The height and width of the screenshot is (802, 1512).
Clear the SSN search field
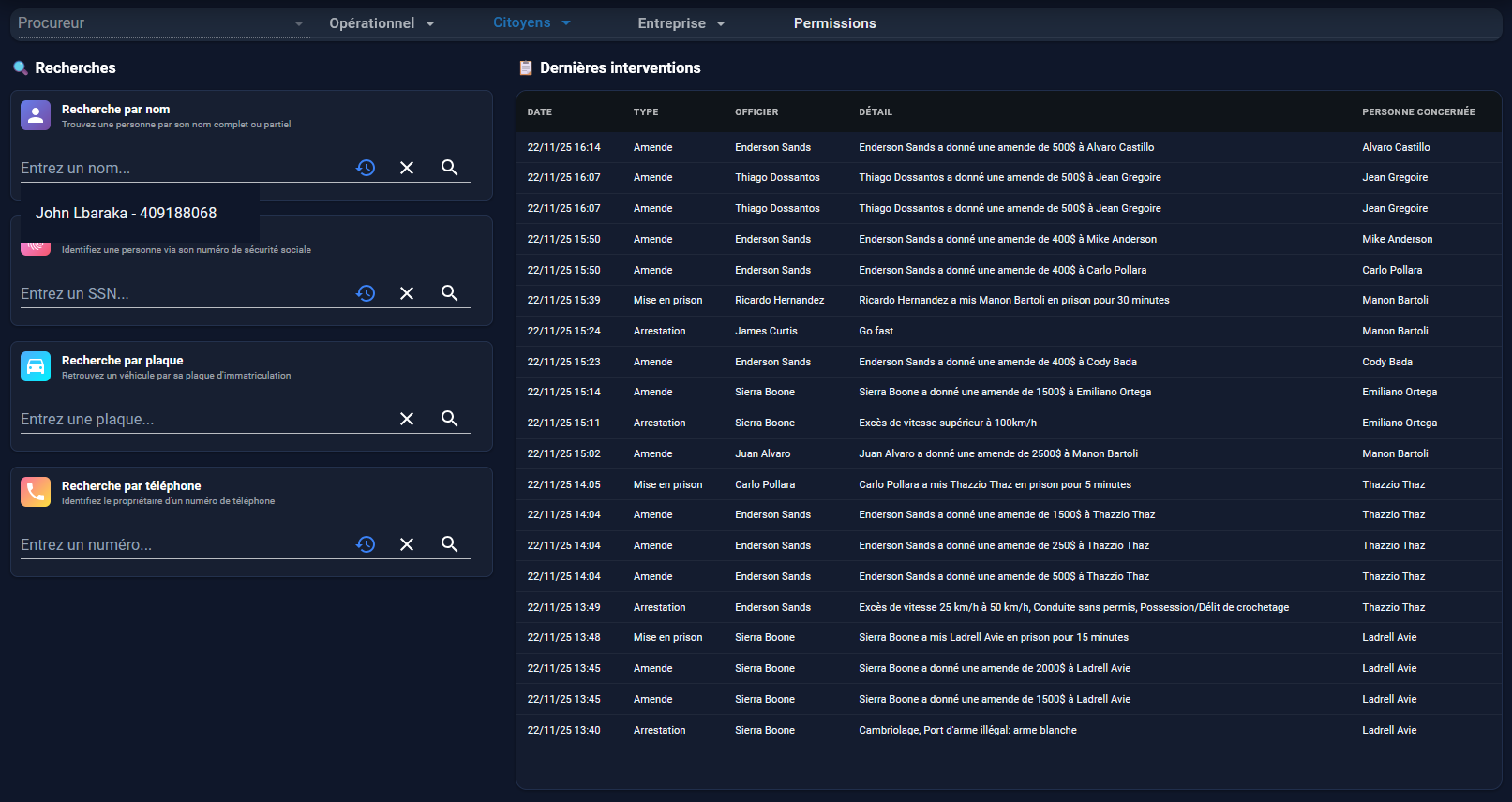(407, 293)
